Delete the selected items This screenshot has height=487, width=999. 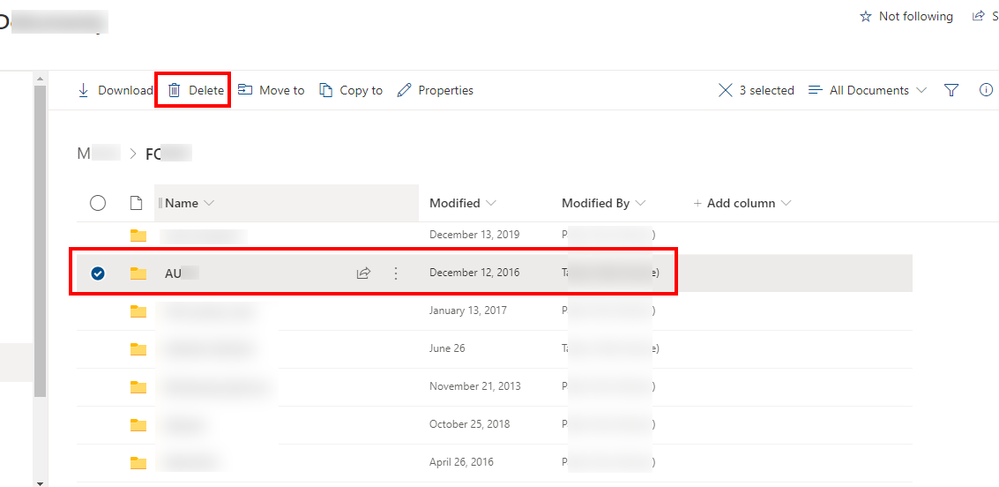(x=195, y=90)
